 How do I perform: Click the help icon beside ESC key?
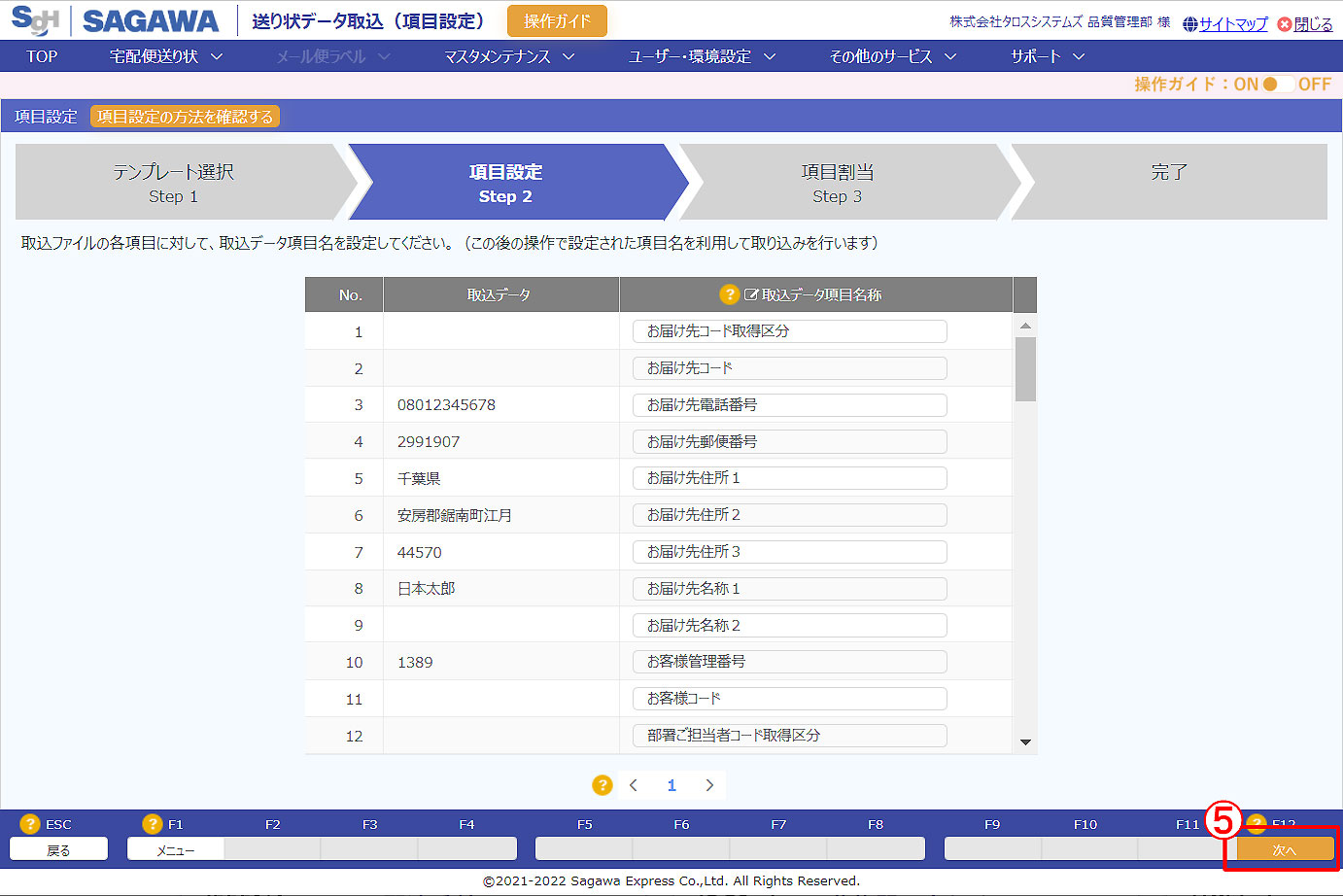(x=30, y=824)
